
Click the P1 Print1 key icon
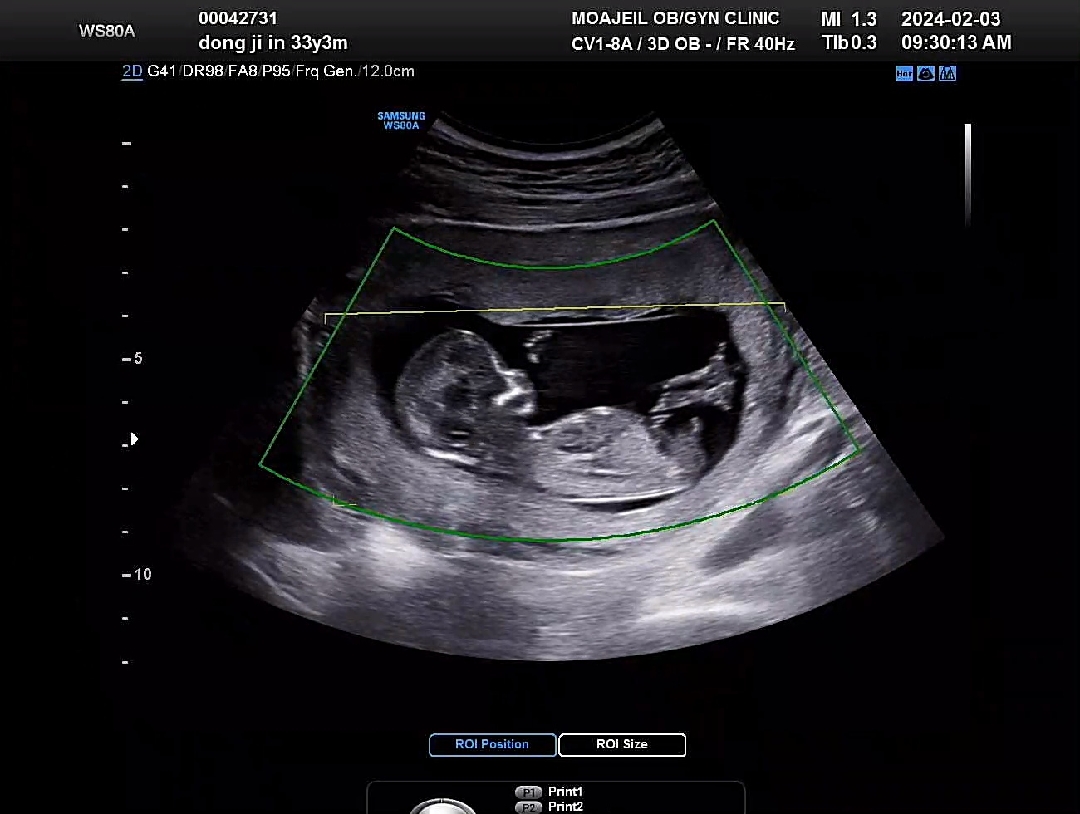pos(528,792)
